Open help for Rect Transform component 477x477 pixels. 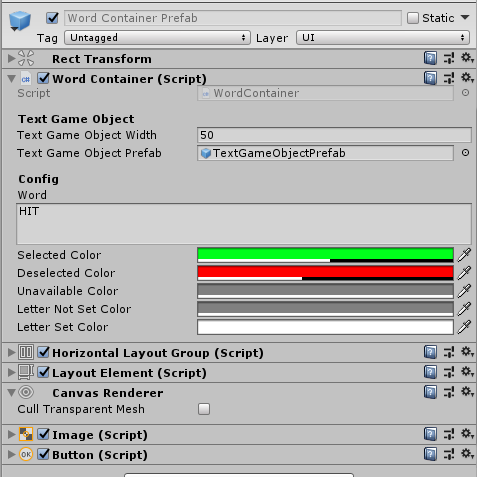[430, 58]
